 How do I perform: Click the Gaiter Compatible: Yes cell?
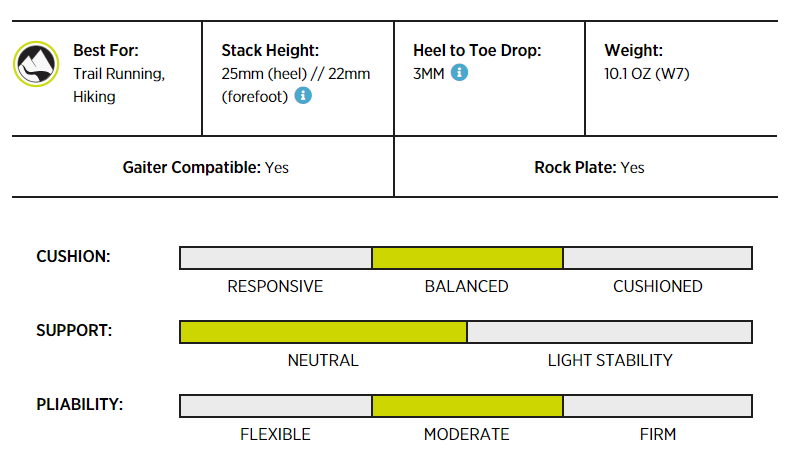[206, 167]
